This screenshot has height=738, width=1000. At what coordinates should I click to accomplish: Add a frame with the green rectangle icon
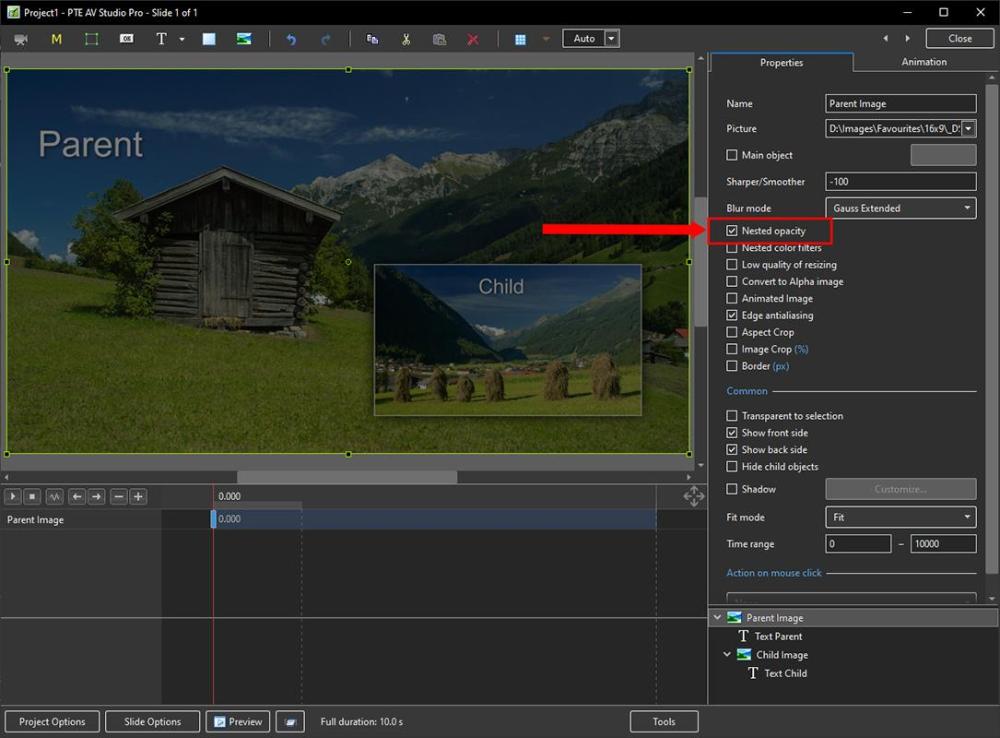pos(91,39)
